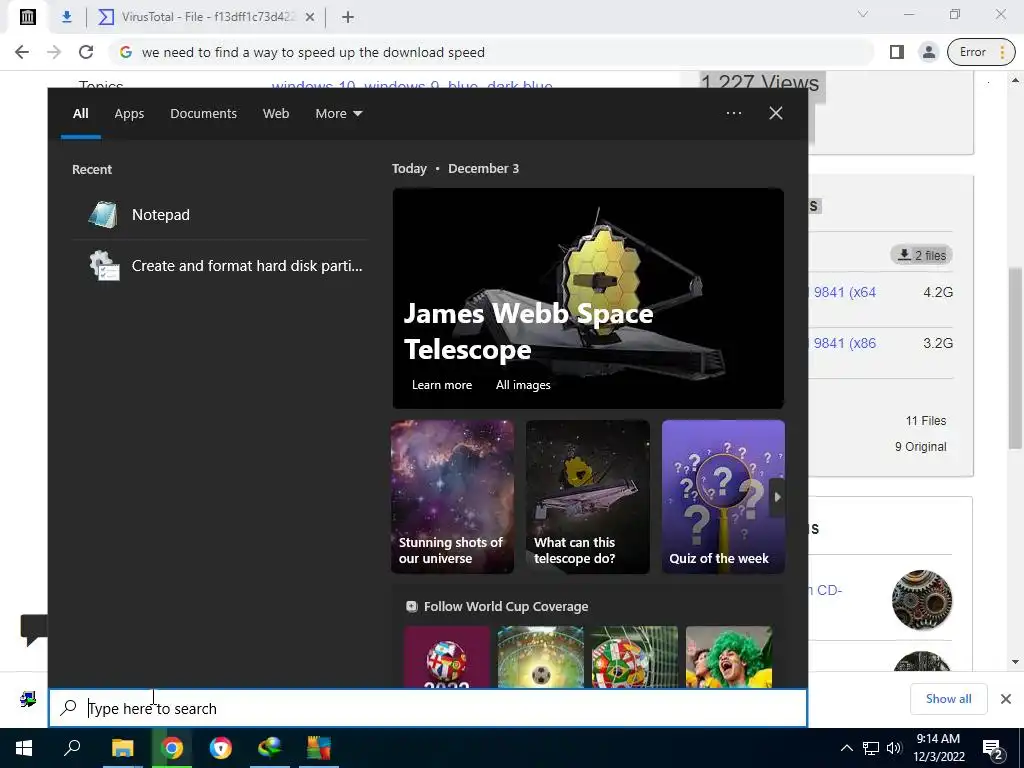Click Learn more on telescope card
The width and height of the screenshot is (1024, 768).
click(441, 385)
